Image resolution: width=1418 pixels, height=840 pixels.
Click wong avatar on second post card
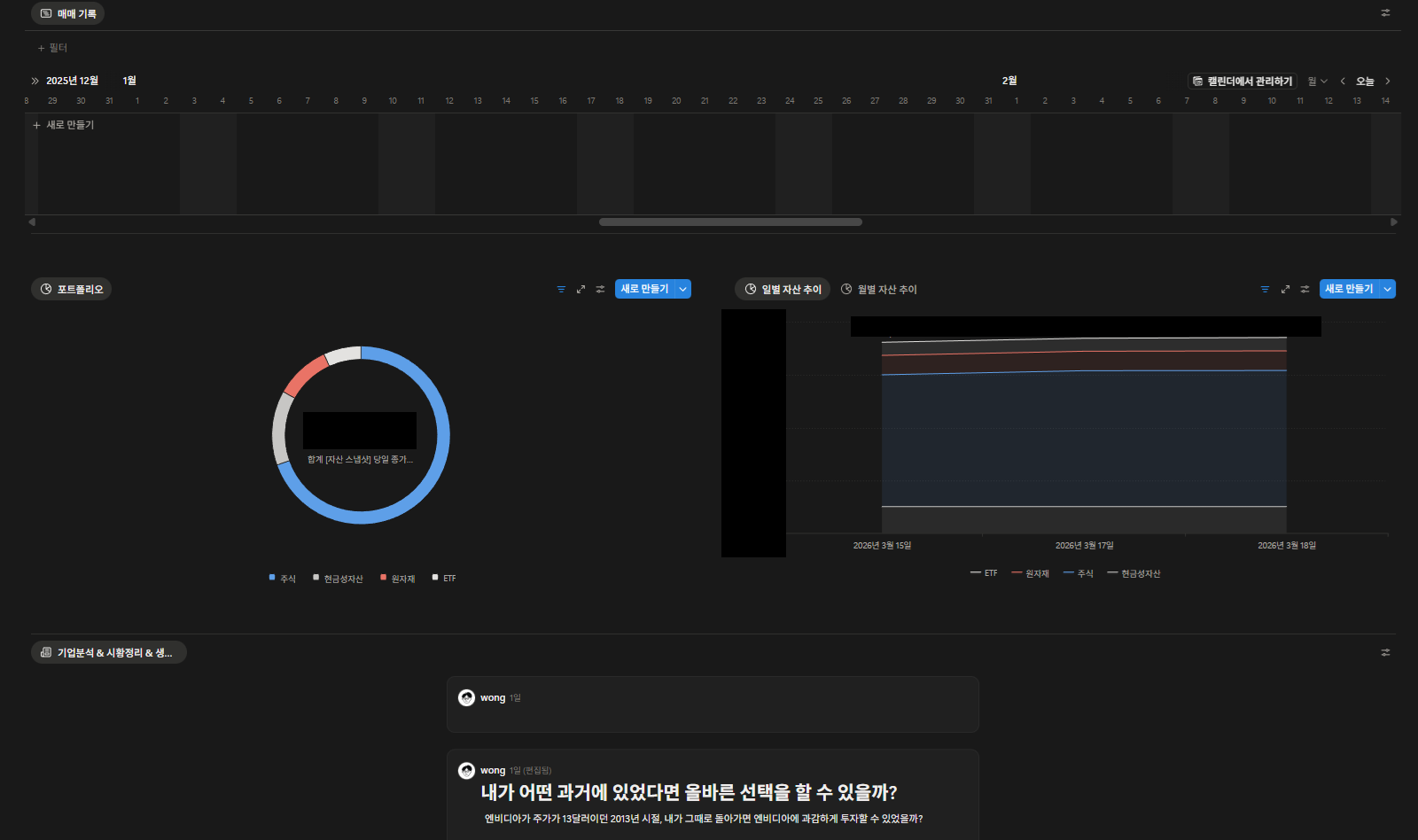click(466, 771)
